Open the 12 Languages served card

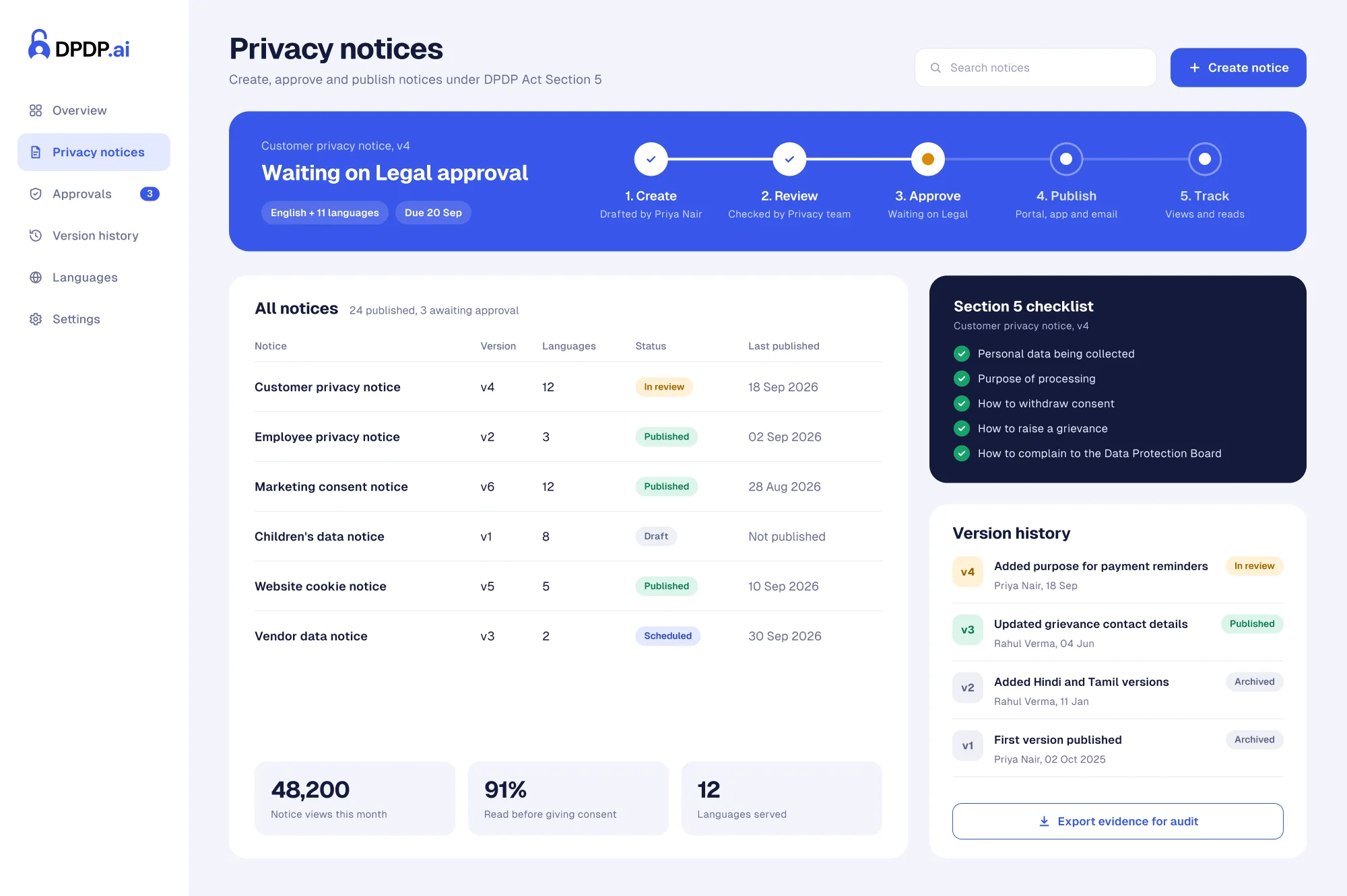click(x=781, y=798)
